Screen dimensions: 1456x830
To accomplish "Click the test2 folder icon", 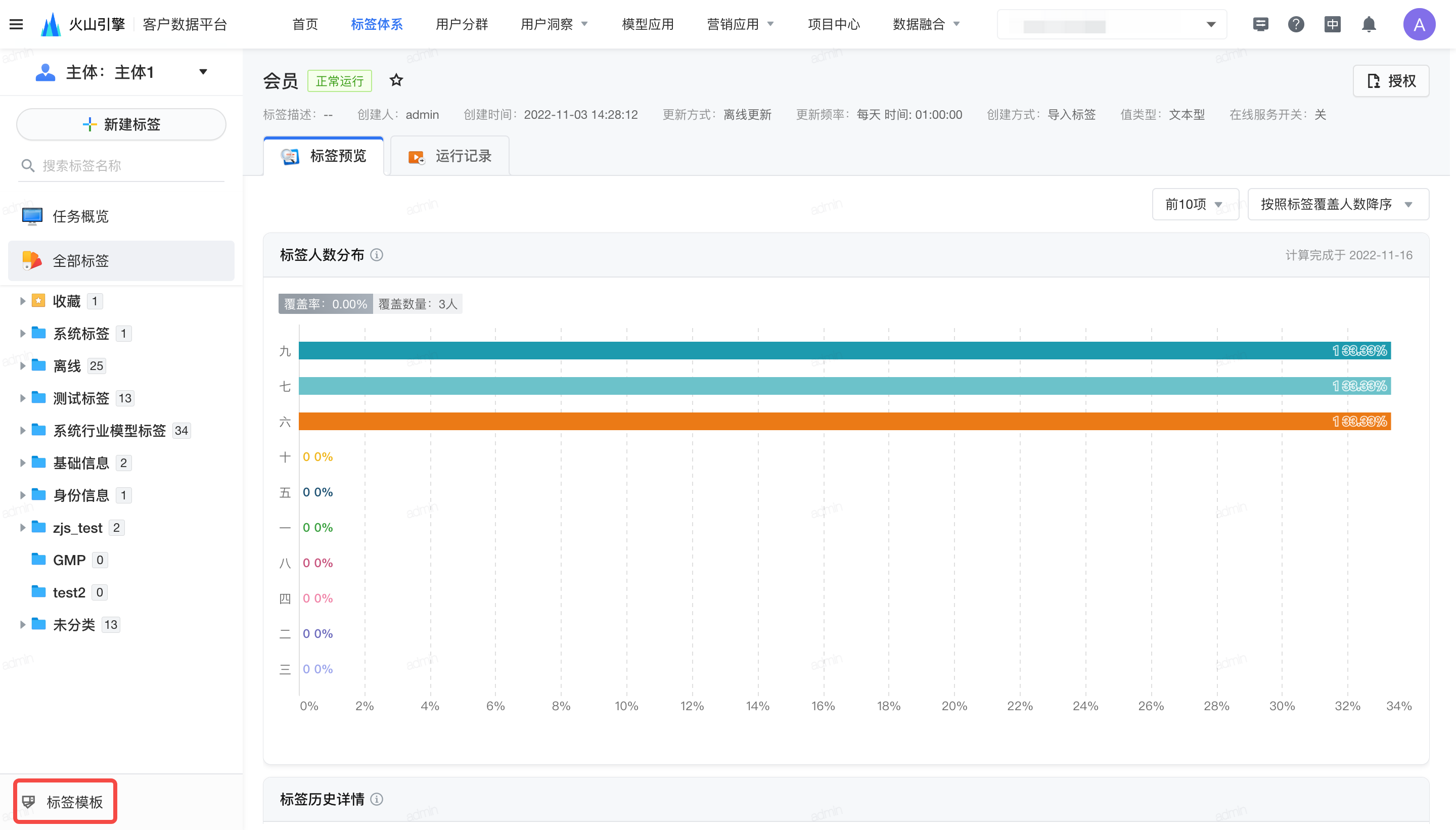I will pos(38,592).
